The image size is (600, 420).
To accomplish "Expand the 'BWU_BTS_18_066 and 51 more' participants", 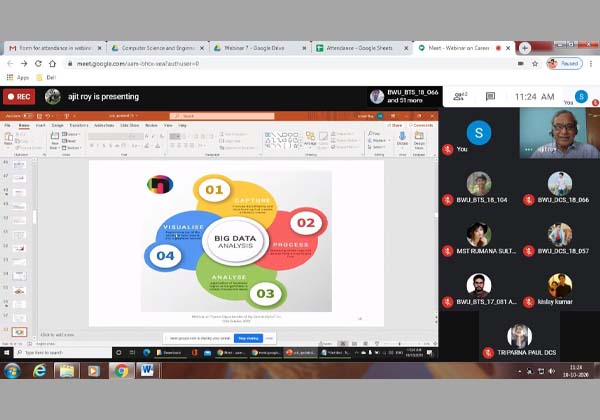I will [x=406, y=97].
